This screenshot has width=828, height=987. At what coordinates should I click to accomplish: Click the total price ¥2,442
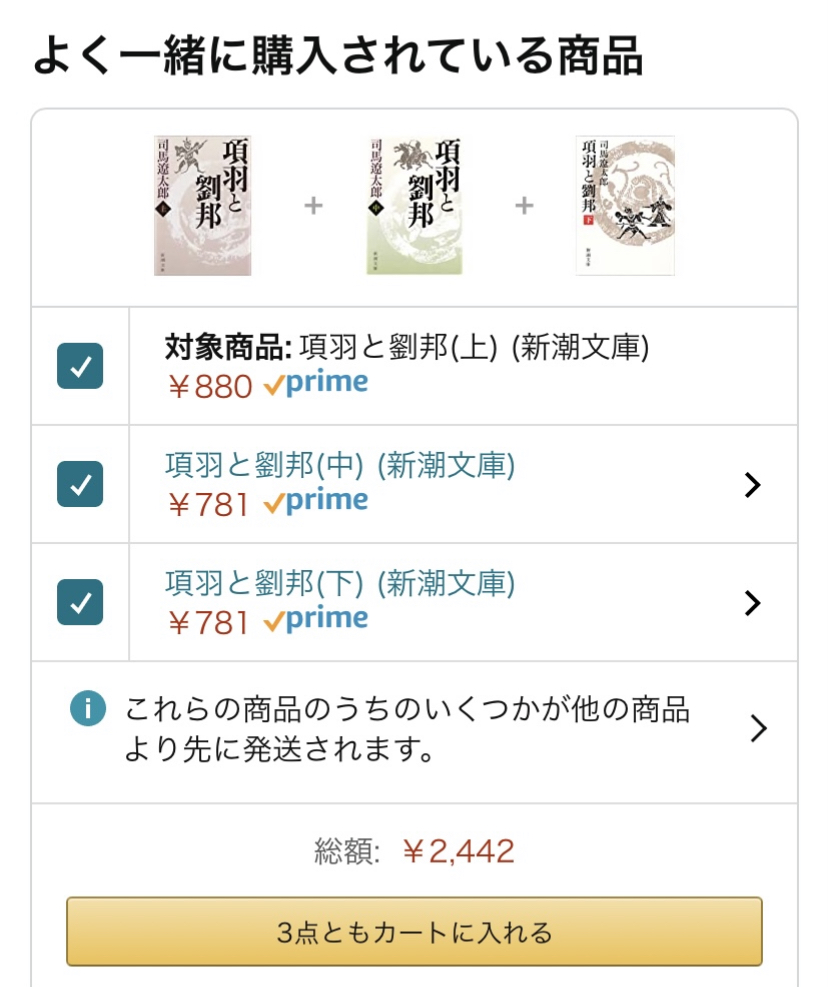(458, 852)
